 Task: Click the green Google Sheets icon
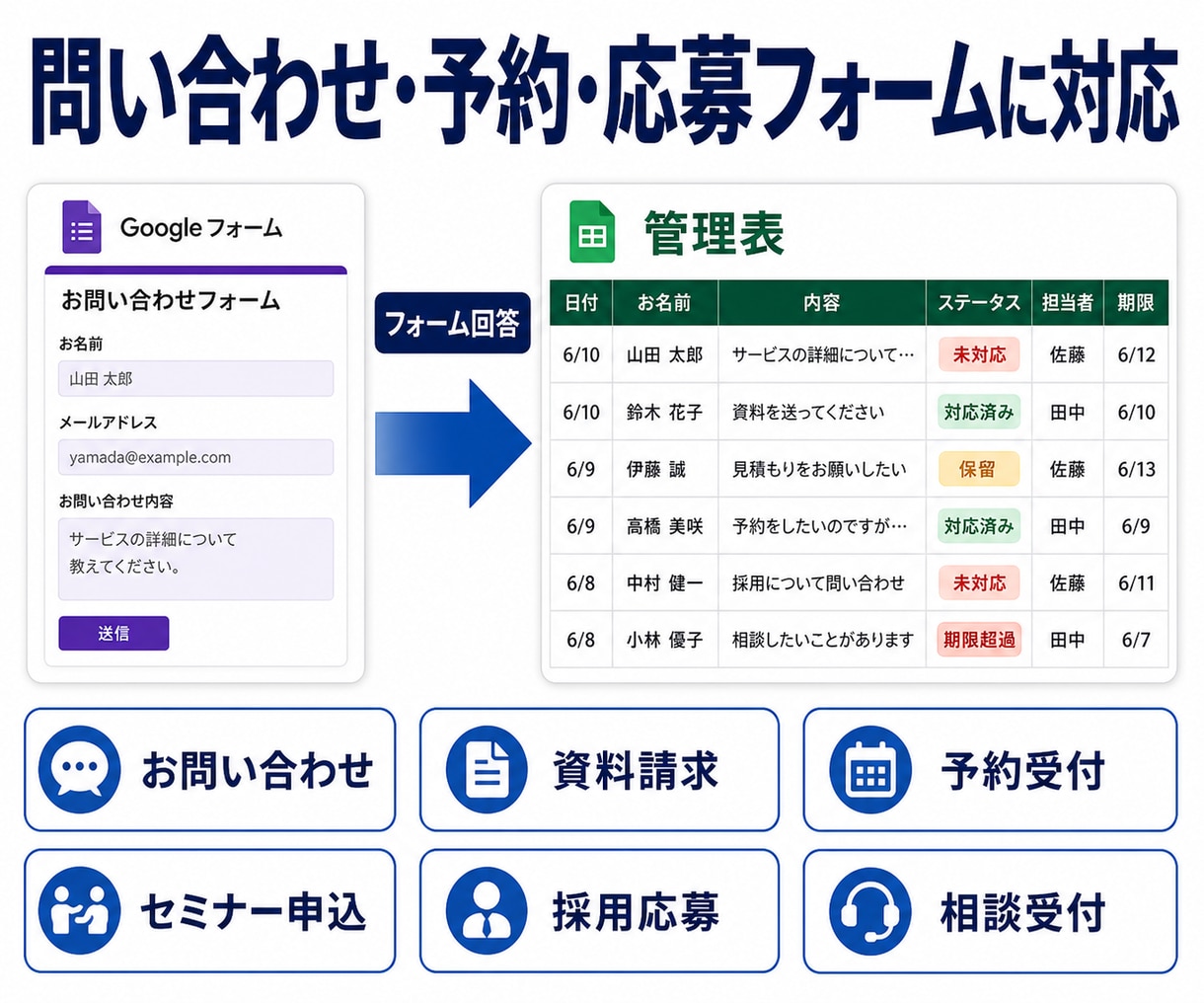pos(592,231)
